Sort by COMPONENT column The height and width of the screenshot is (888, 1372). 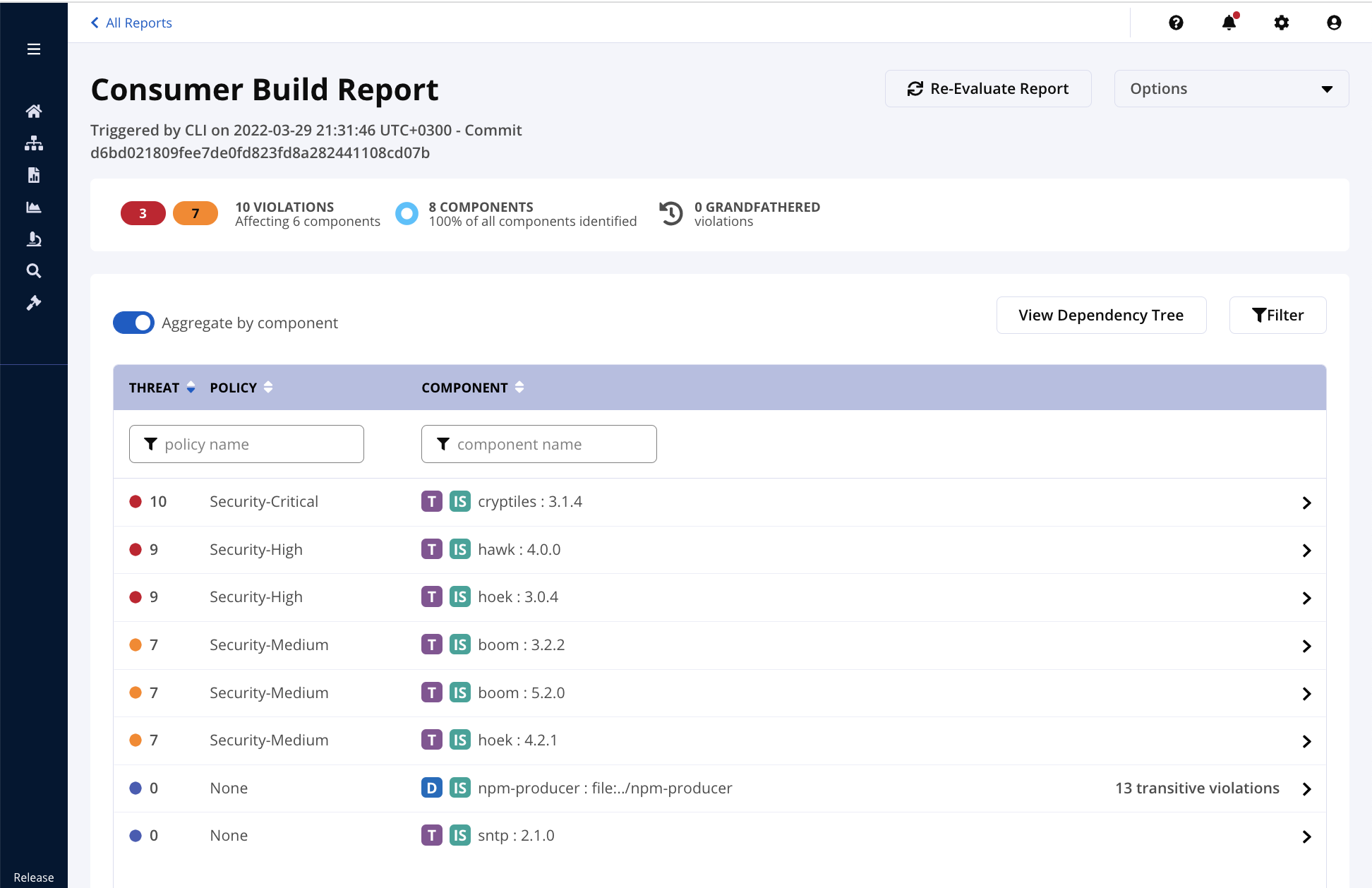[473, 388]
